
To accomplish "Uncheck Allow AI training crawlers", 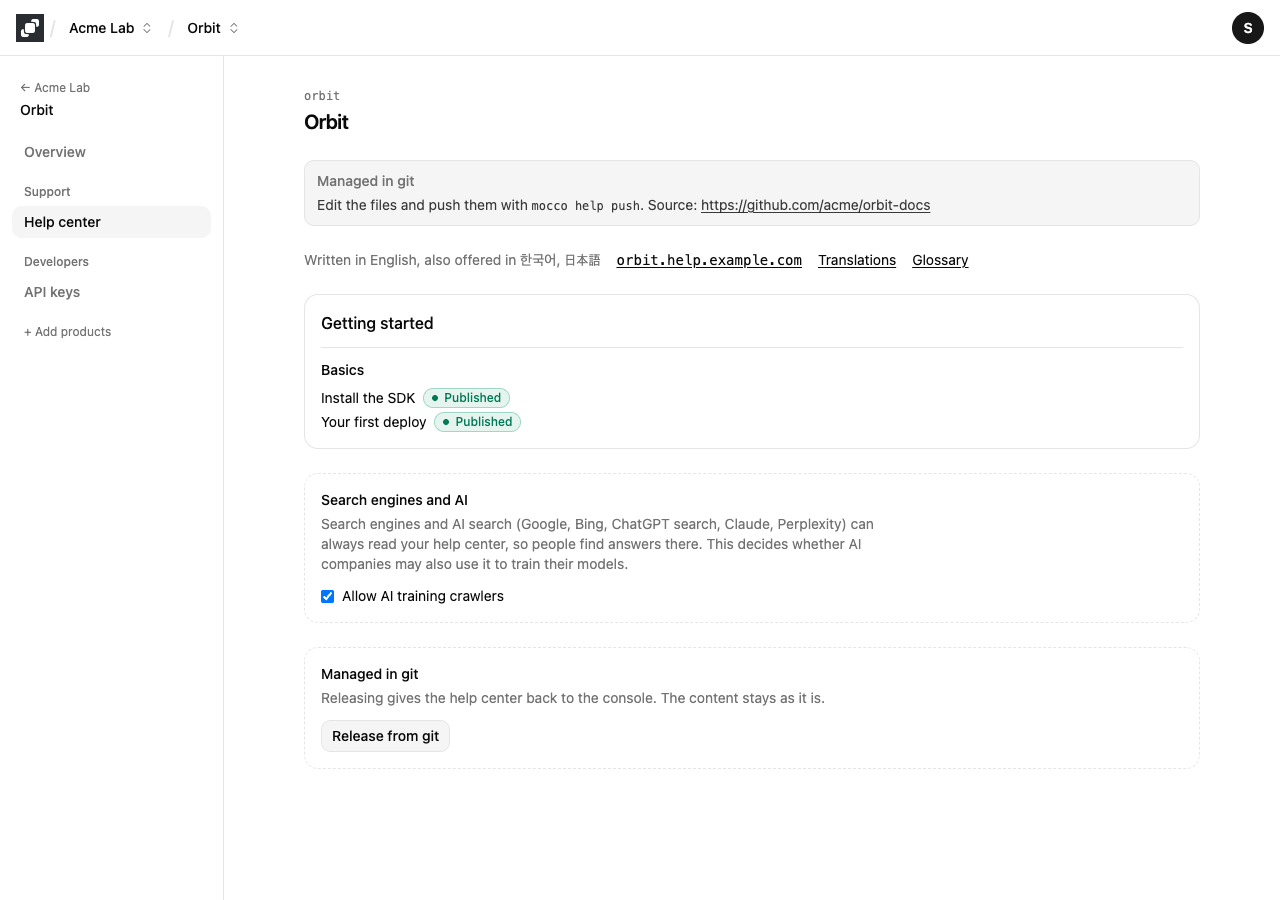I will click(x=327, y=596).
